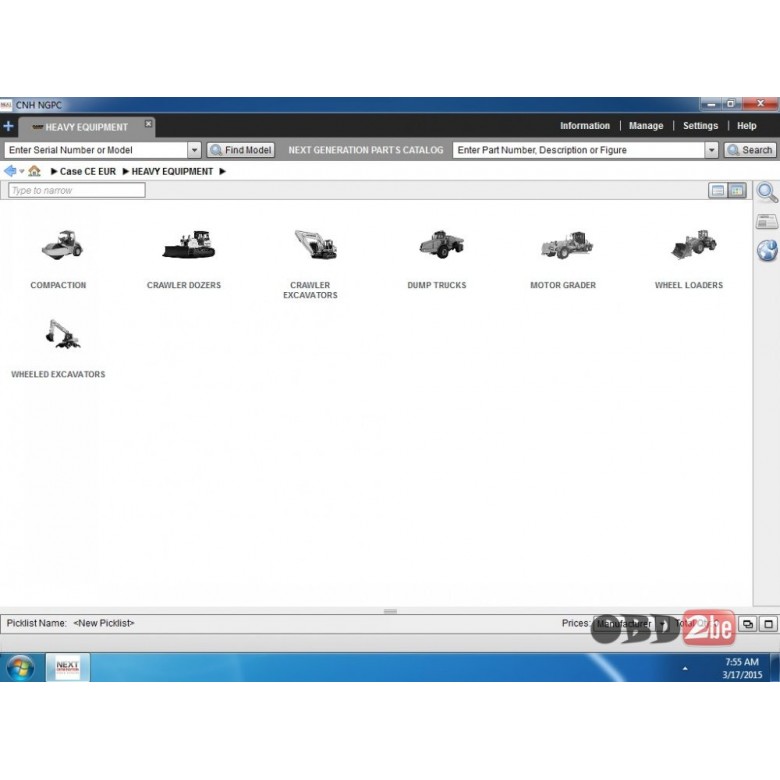Open the Prices Manufacturer dropdown
Image resolution: width=780 pixels, height=780 pixels.
[x=630, y=623]
